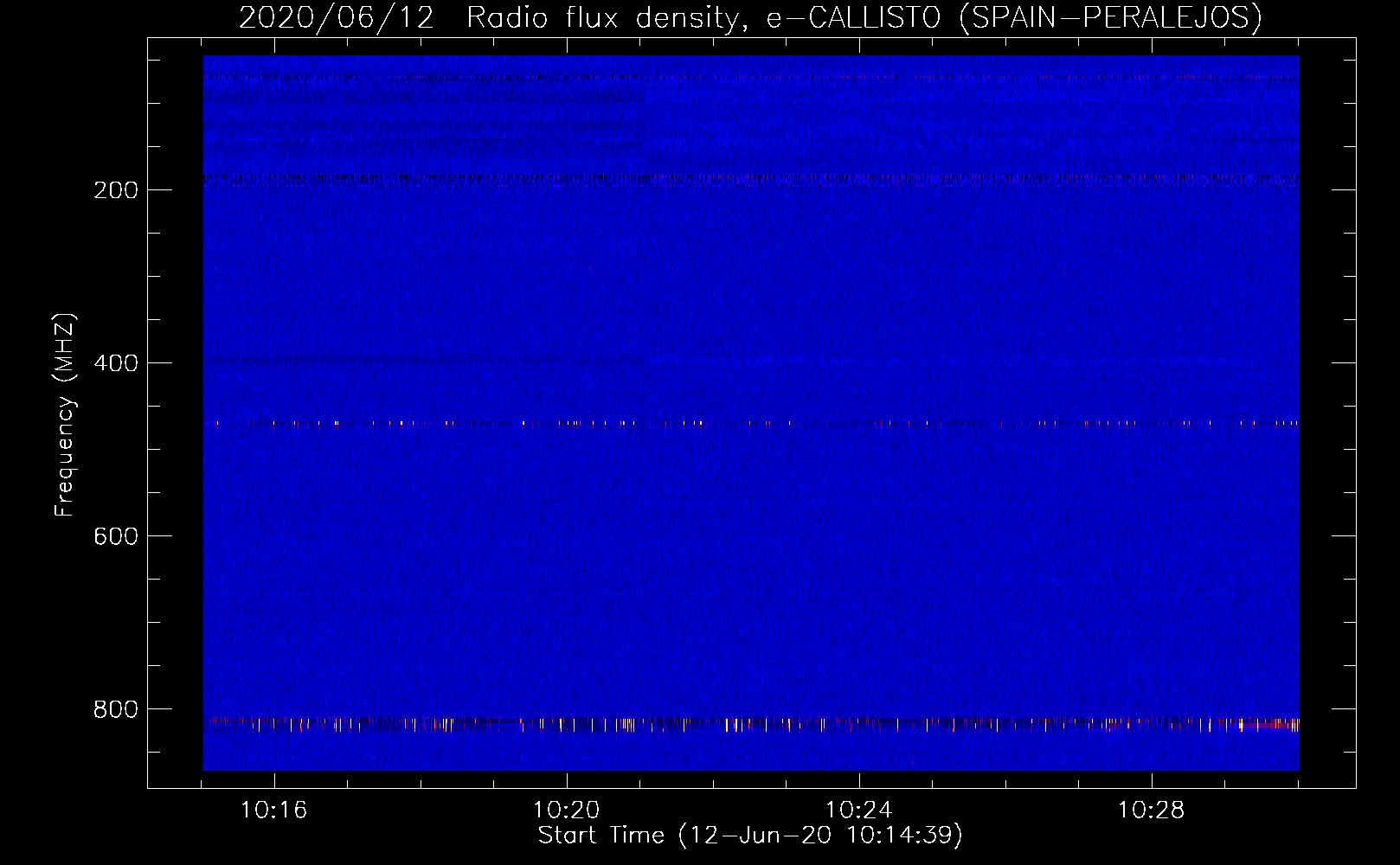Select the date '2020/06/12' in the title
This screenshot has width=1400, height=865.
click(x=337, y=17)
